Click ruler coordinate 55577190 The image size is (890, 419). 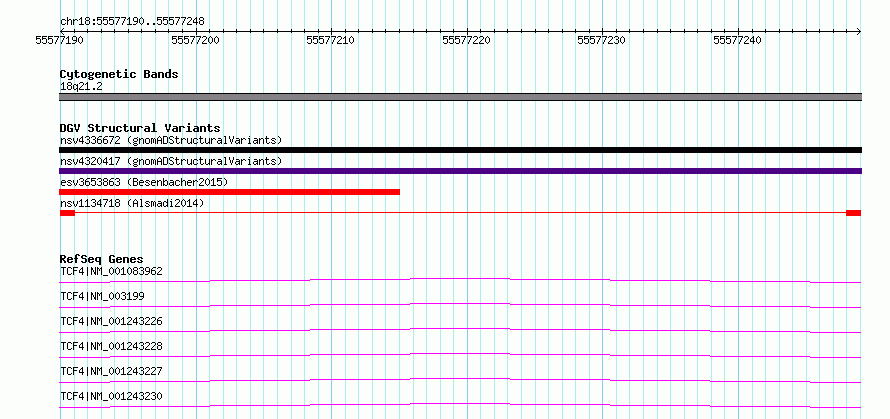pyautogui.click(x=59, y=40)
